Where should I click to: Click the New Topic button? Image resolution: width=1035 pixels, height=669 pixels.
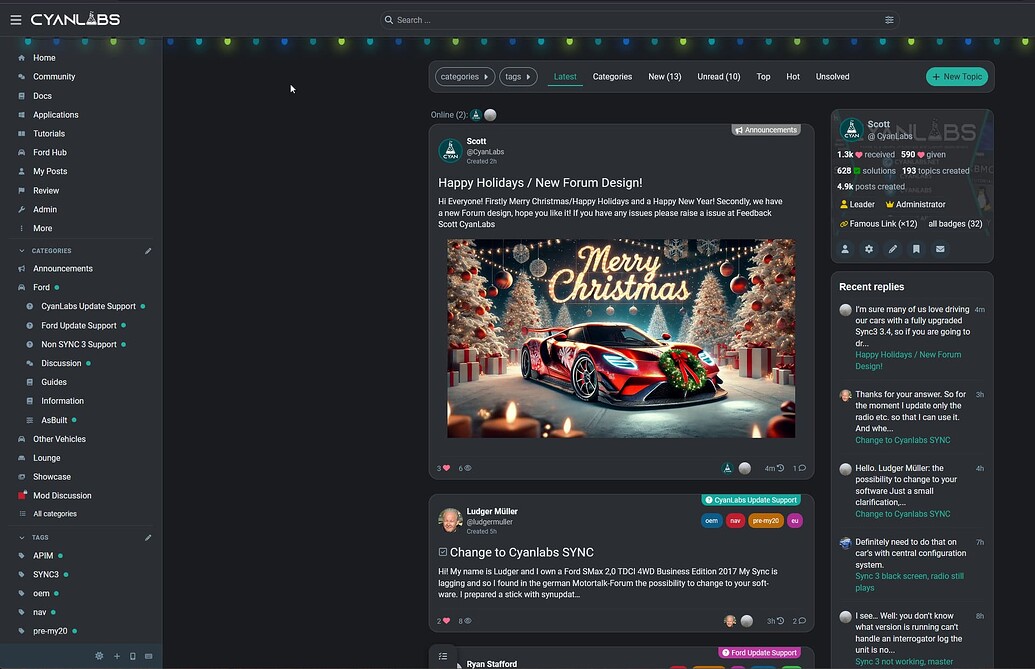pos(957,77)
